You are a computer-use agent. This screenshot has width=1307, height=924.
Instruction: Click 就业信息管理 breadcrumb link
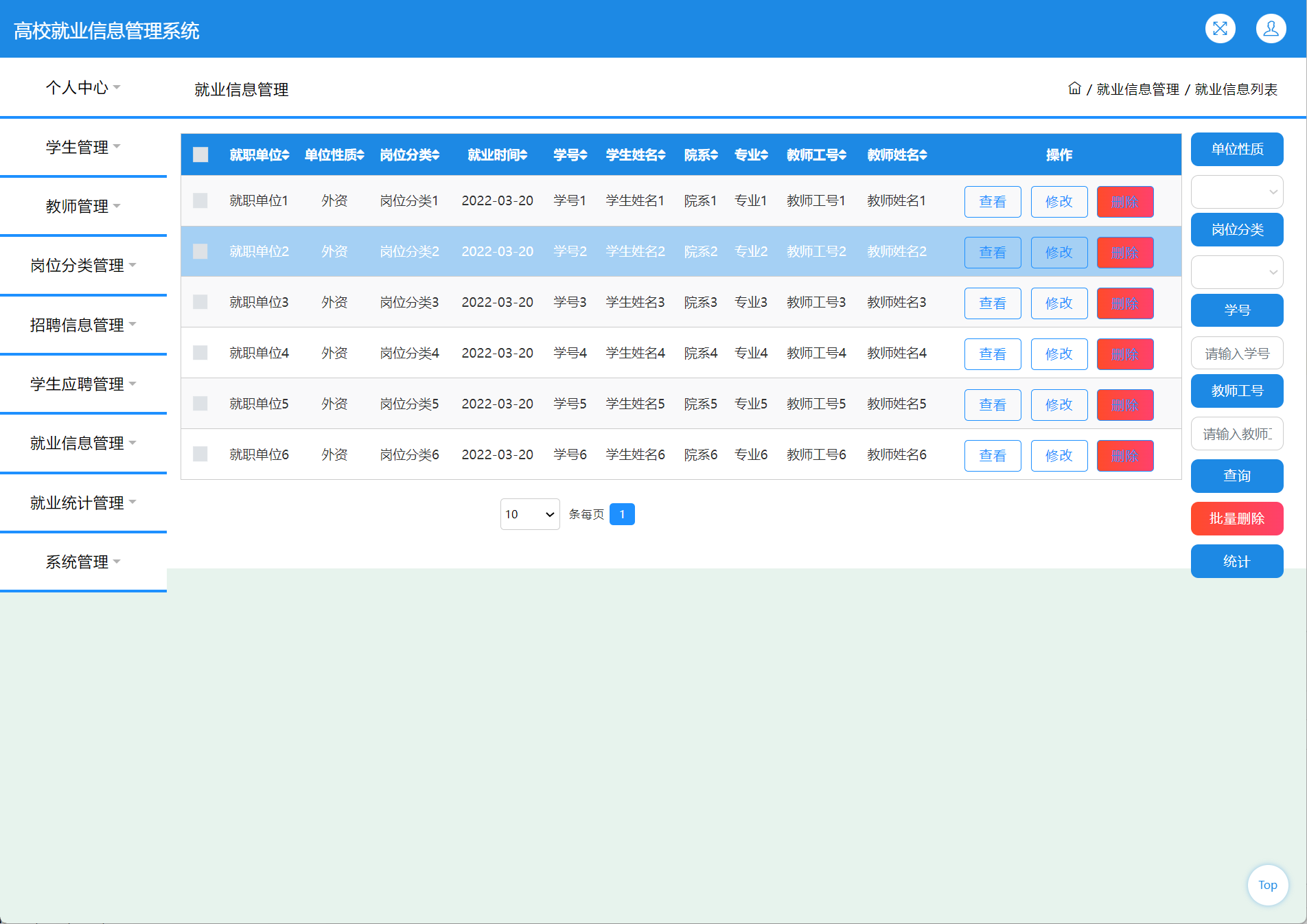(1137, 89)
